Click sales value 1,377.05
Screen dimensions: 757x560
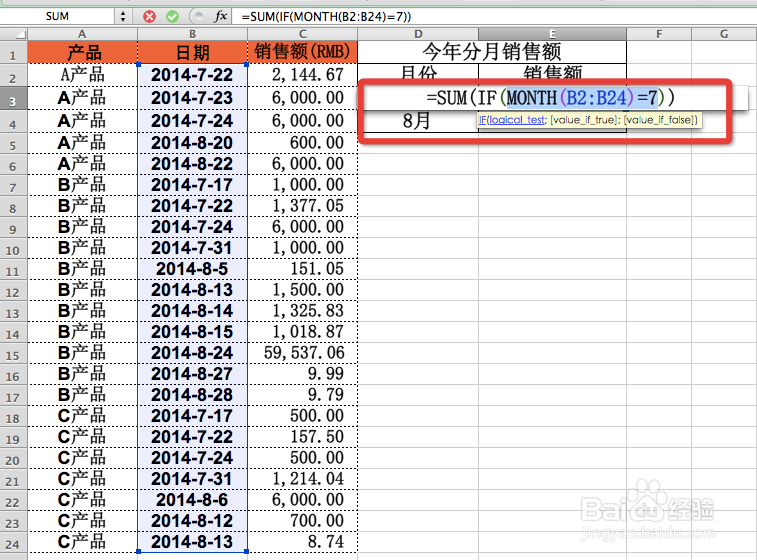[x=303, y=206]
